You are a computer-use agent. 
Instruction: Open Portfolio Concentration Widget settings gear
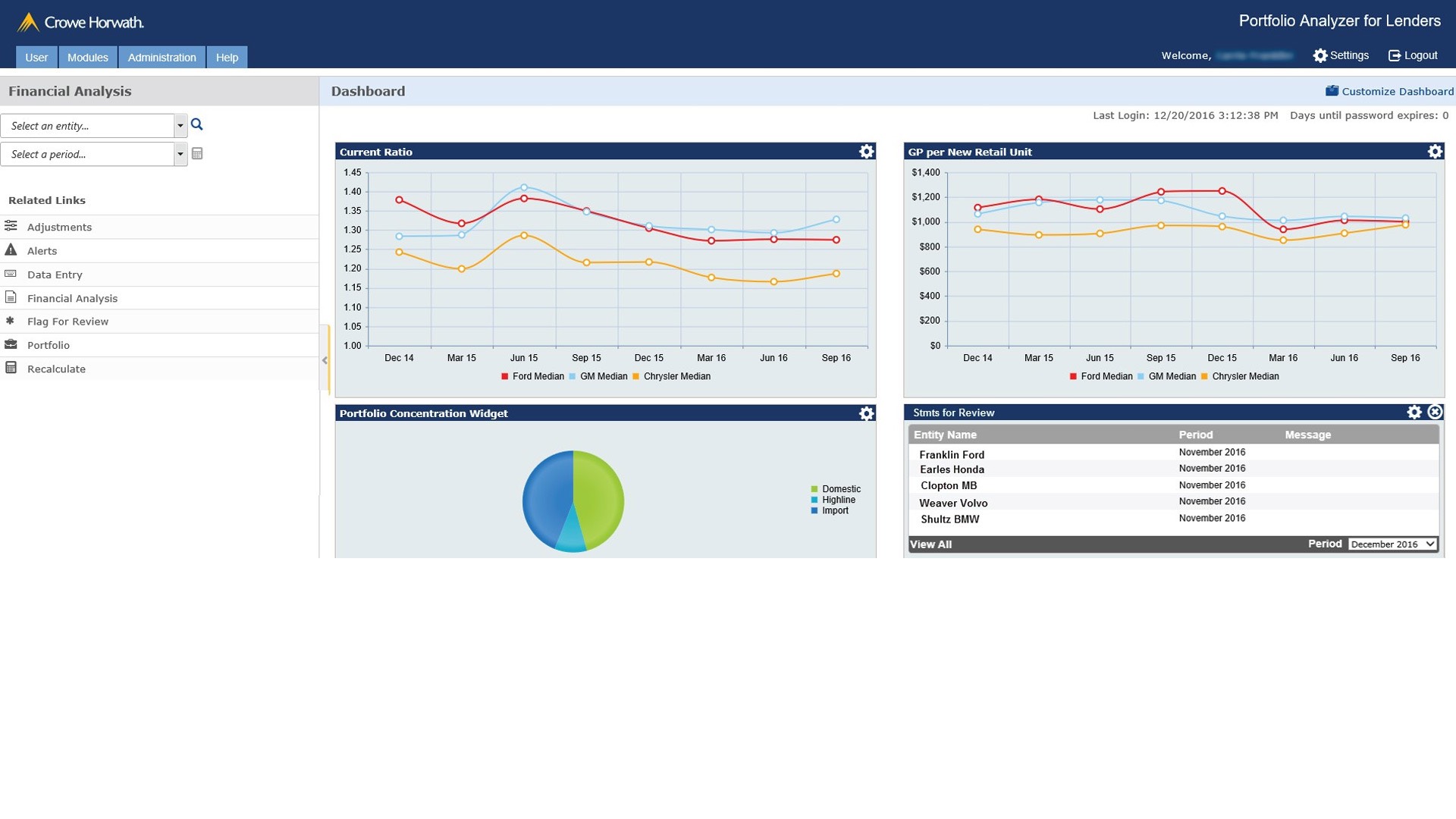pyautogui.click(x=866, y=413)
